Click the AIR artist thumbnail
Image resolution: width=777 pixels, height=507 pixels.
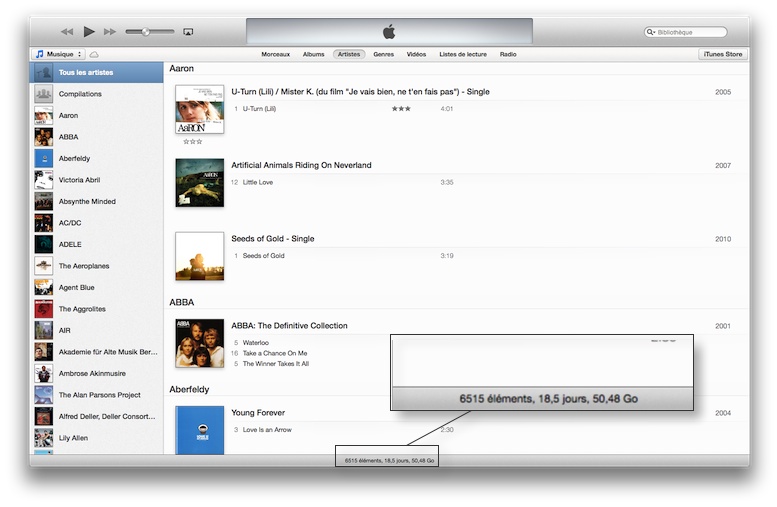(44, 331)
